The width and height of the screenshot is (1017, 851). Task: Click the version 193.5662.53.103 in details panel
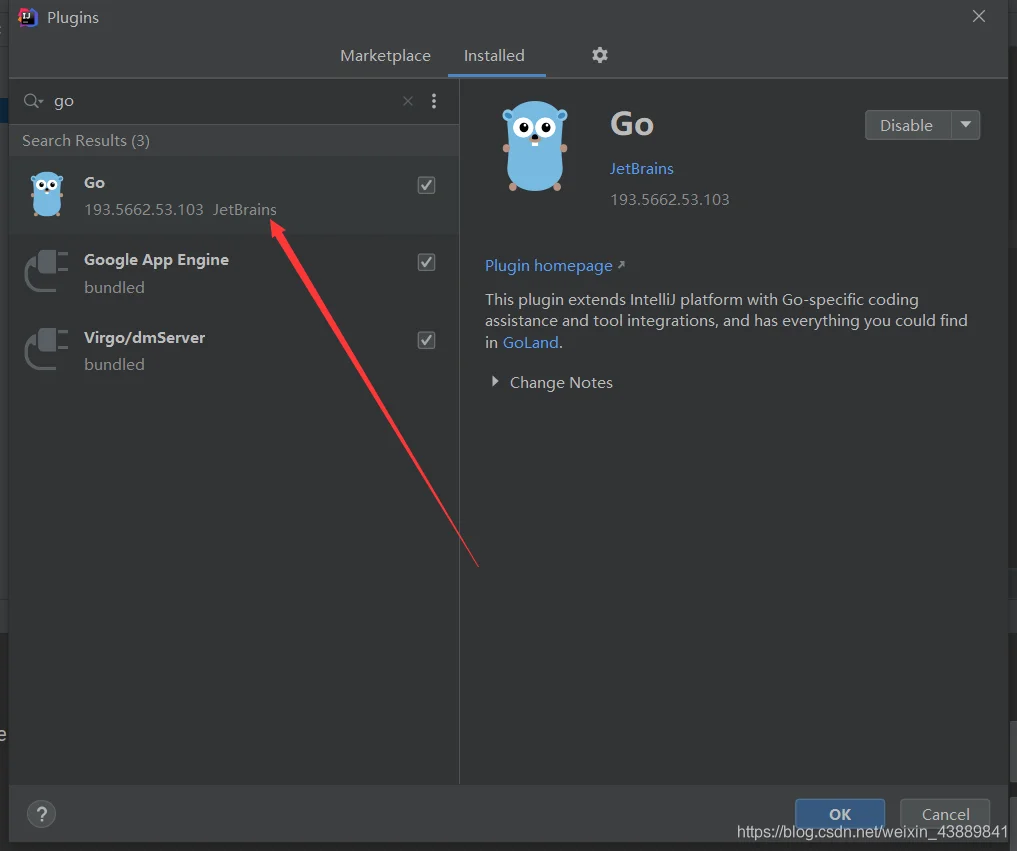669,200
